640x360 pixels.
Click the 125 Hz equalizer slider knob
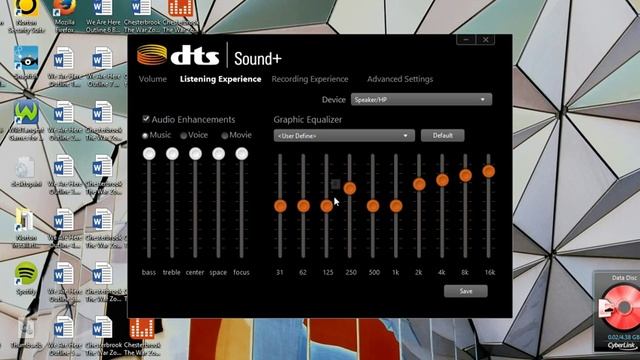(326, 206)
